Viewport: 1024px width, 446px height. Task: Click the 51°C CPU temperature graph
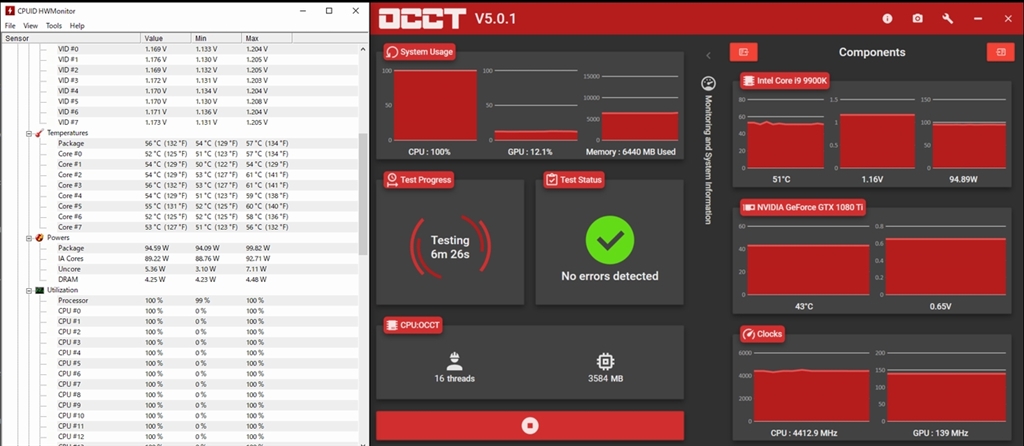[x=786, y=134]
